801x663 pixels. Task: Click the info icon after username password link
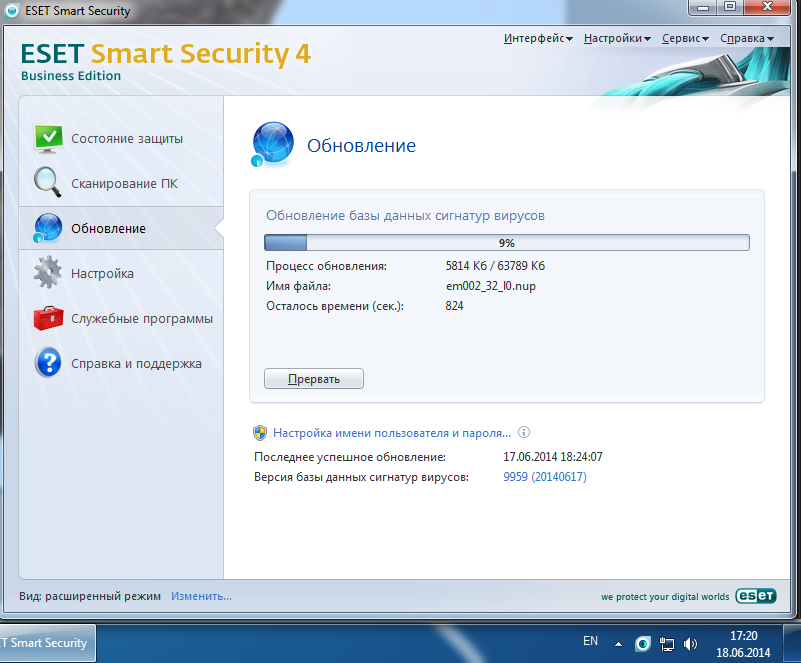(x=524, y=433)
